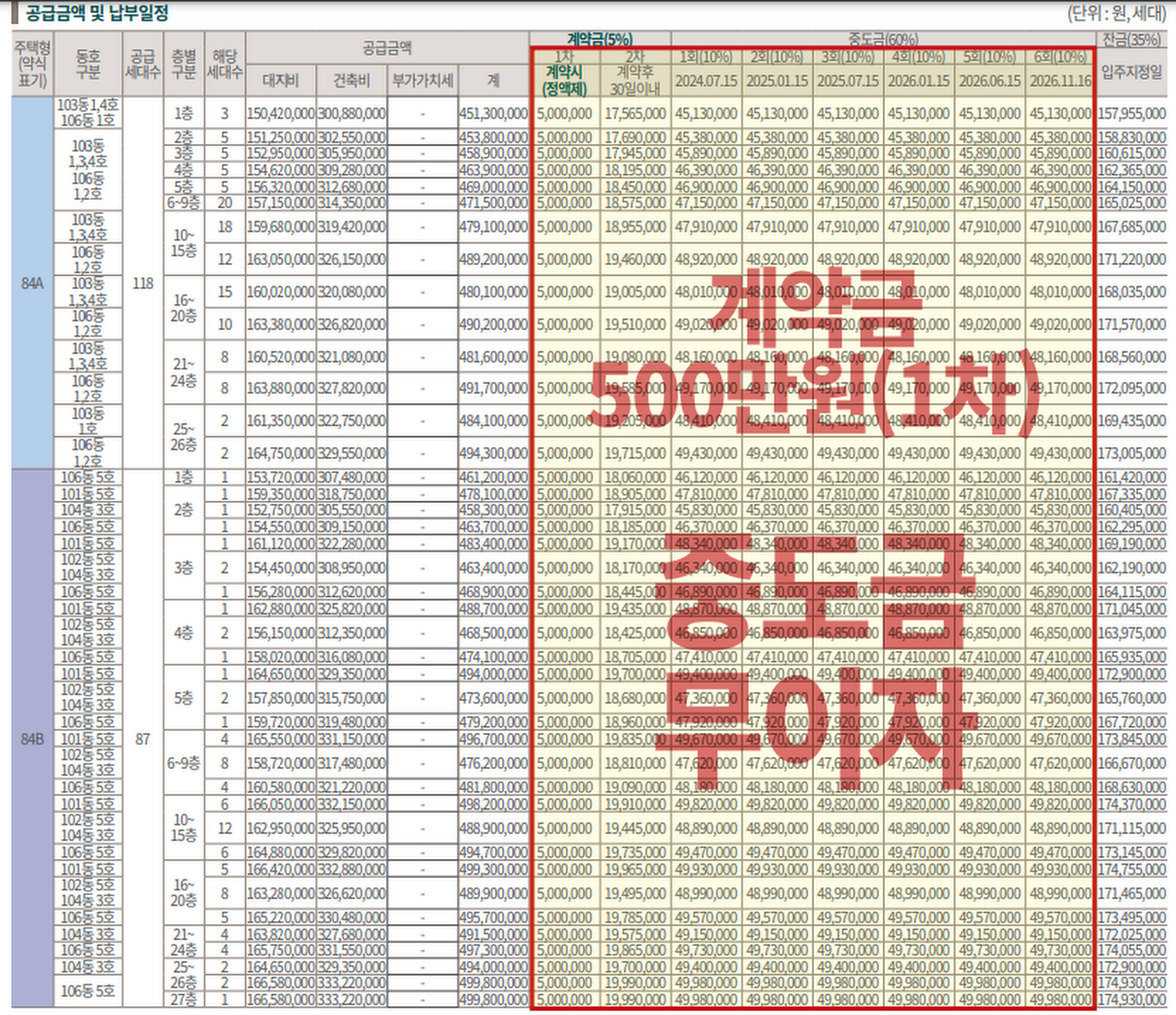The height and width of the screenshot is (1015, 1176).
Task: Click second deposit '18,575,000'
Action: click(x=635, y=203)
